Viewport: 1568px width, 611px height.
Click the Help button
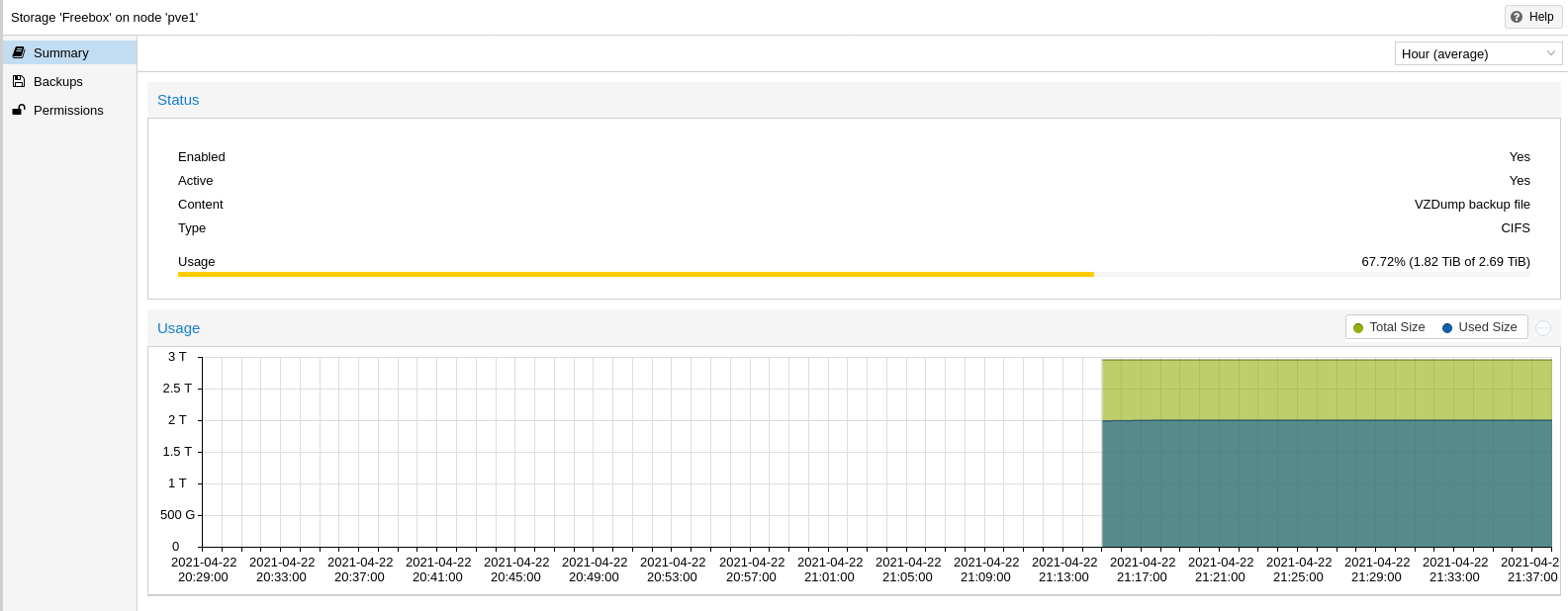pos(1533,17)
